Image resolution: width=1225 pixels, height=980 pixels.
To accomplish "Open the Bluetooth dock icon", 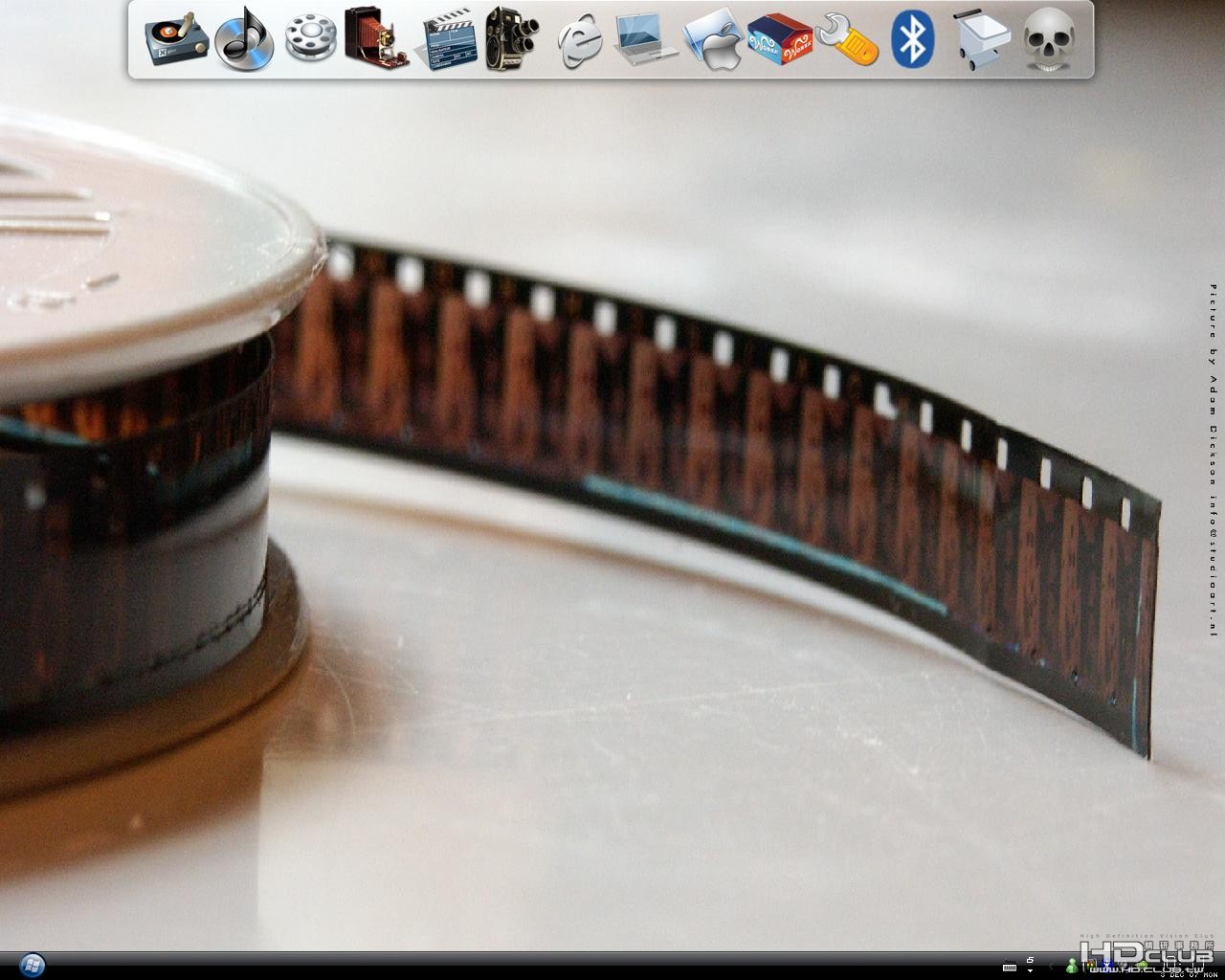I will click(x=913, y=39).
